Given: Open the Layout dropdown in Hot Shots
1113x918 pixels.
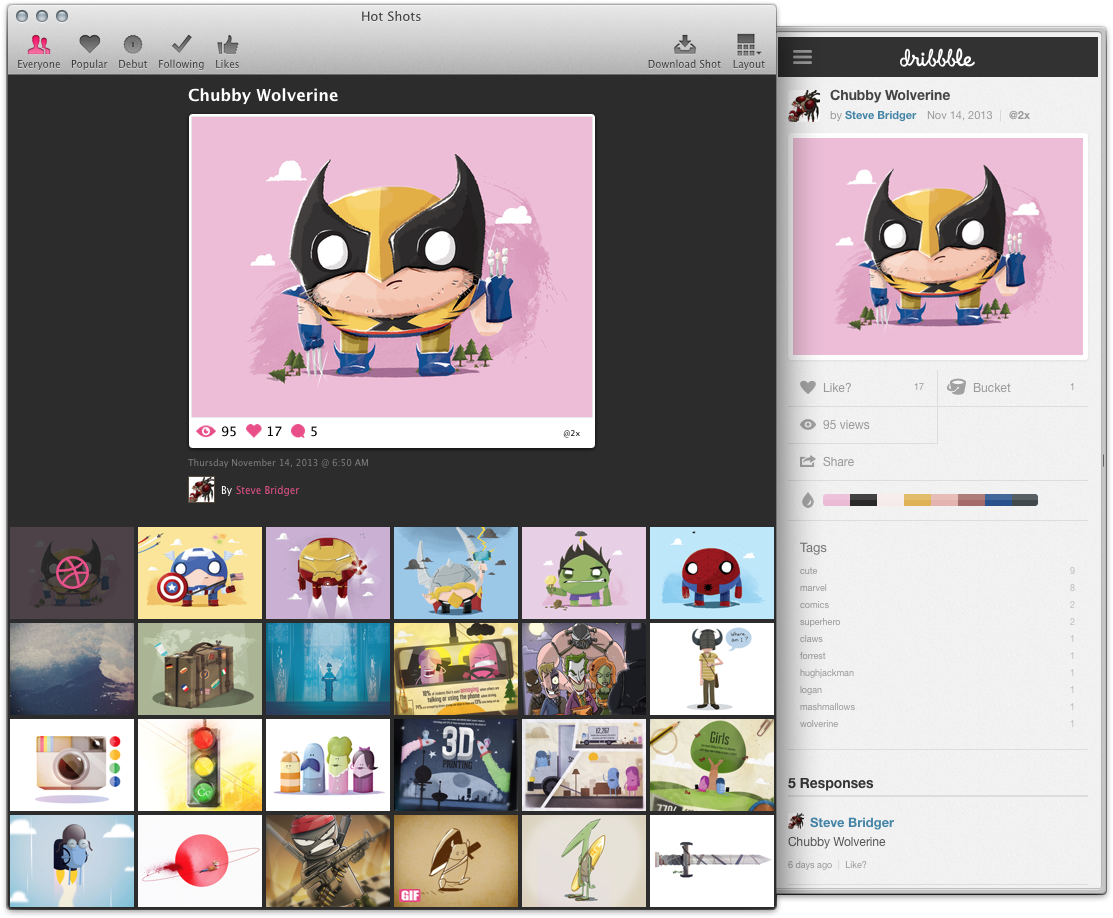Looking at the screenshot, I should click(x=748, y=52).
